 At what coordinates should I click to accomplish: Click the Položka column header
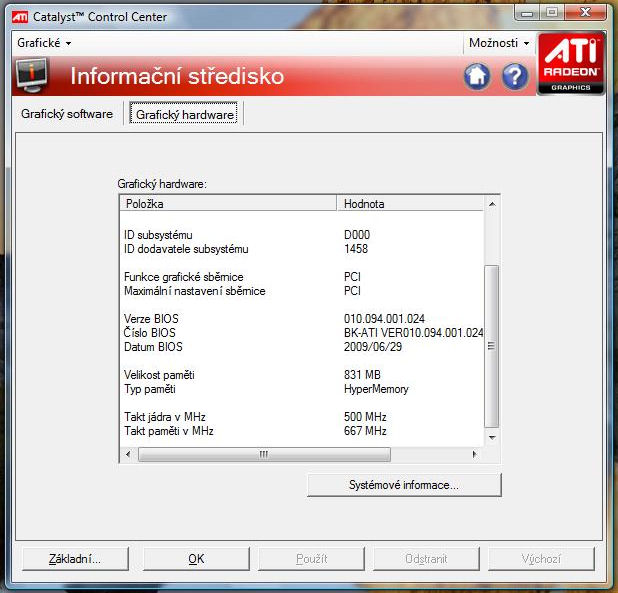click(x=228, y=203)
